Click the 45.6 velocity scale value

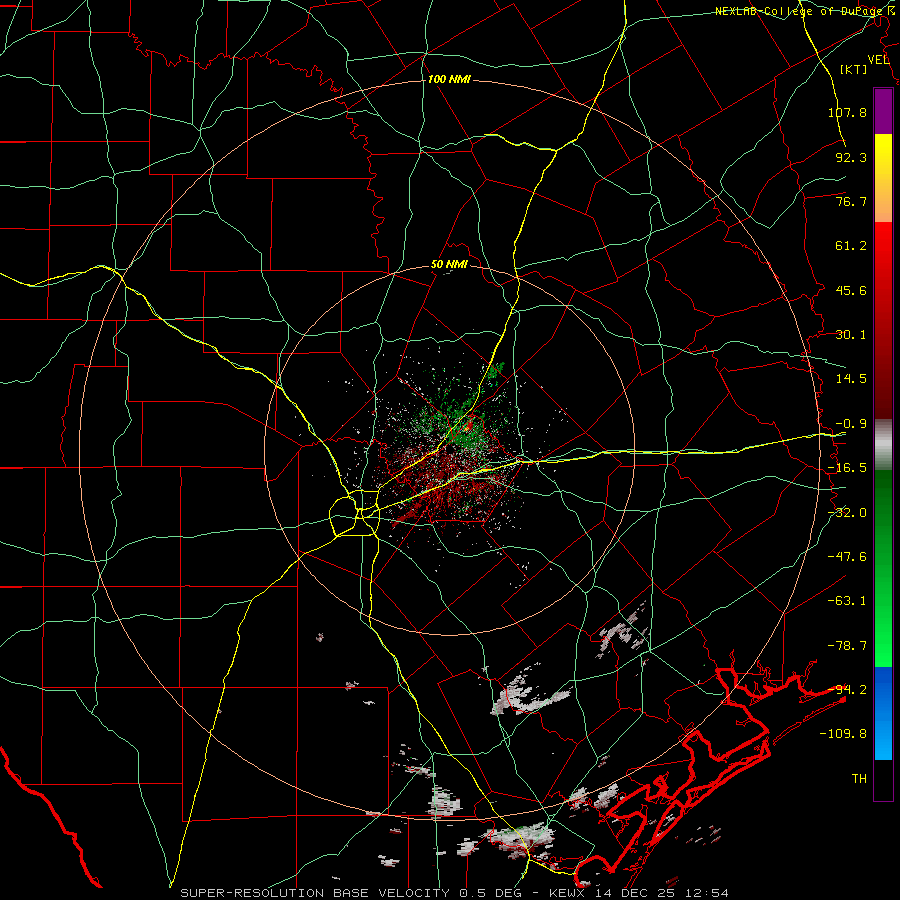point(851,290)
